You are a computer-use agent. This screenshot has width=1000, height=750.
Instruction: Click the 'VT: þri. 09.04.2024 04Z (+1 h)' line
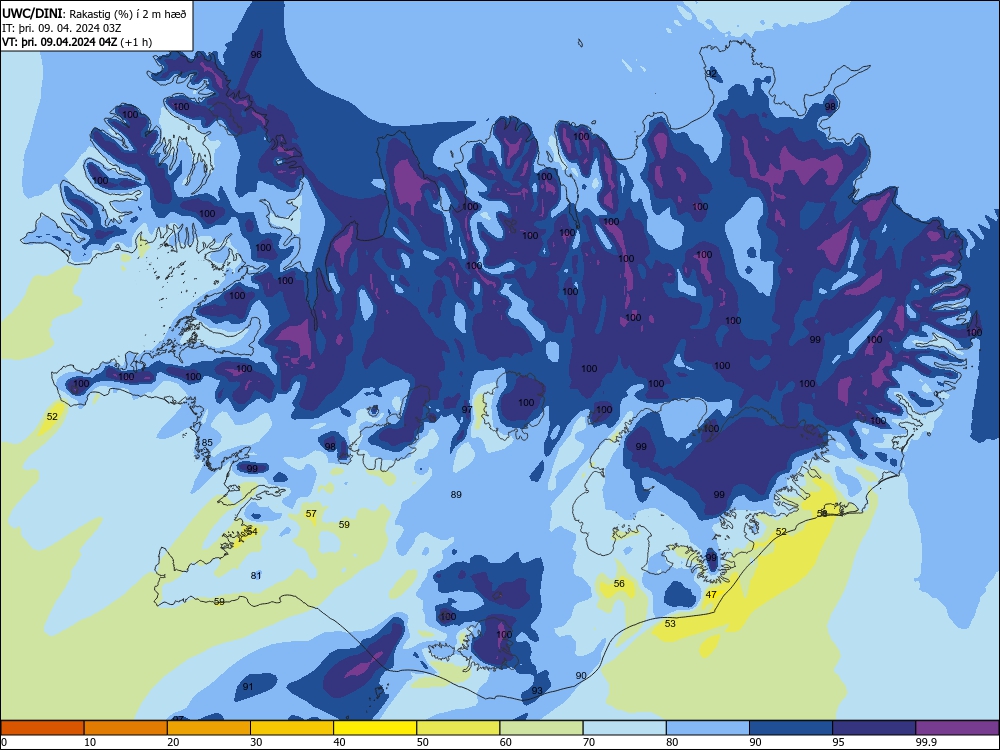click(x=77, y=42)
